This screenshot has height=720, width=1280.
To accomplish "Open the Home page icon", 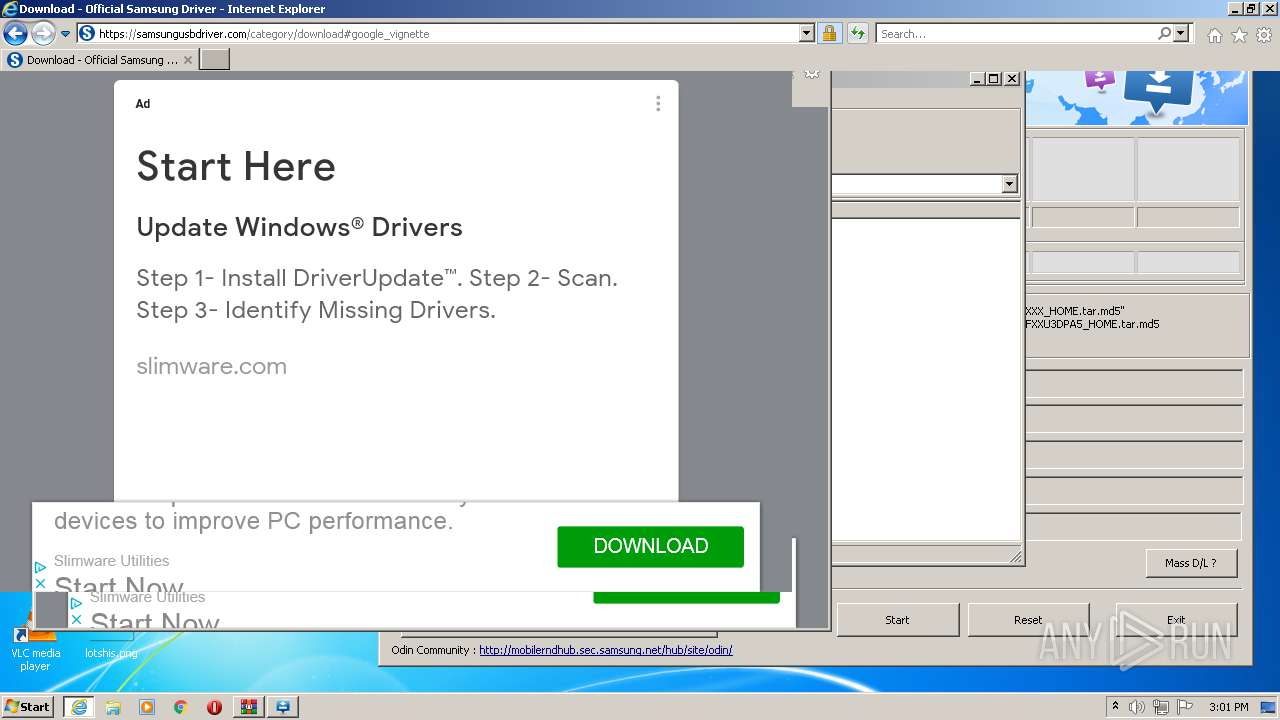I will pyautogui.click(x=1214, y=35).
